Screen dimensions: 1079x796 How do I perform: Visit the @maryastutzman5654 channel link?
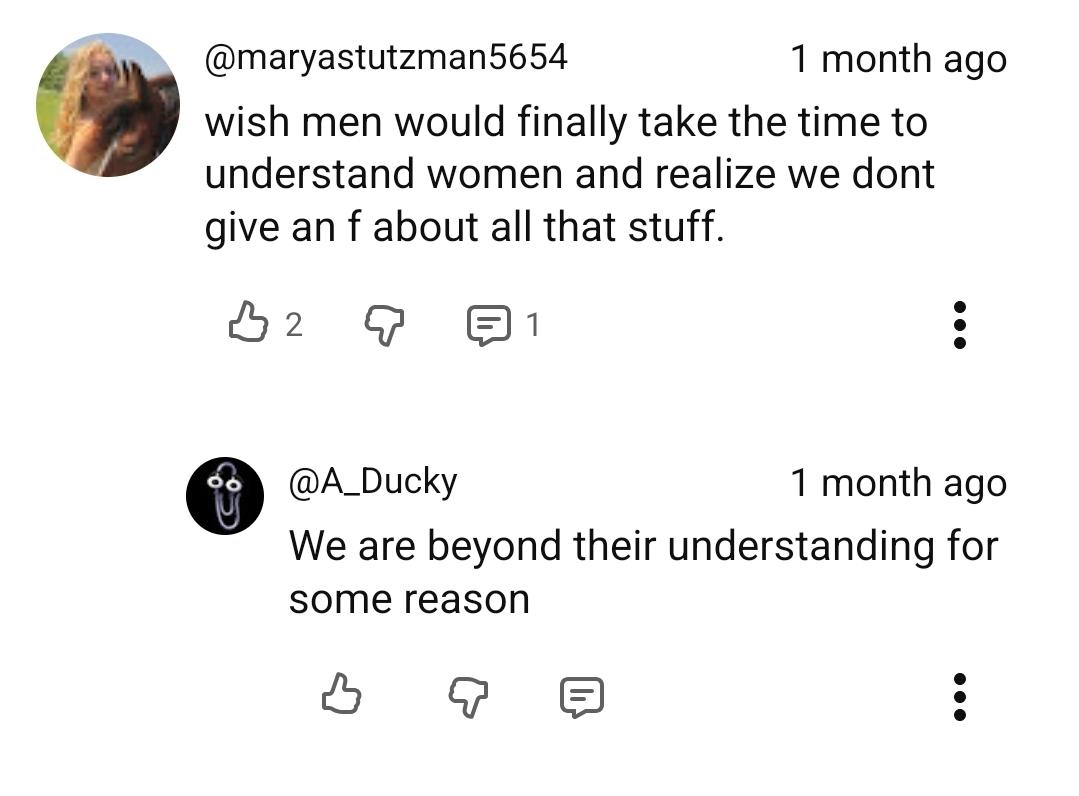click(x=386, y=58)
